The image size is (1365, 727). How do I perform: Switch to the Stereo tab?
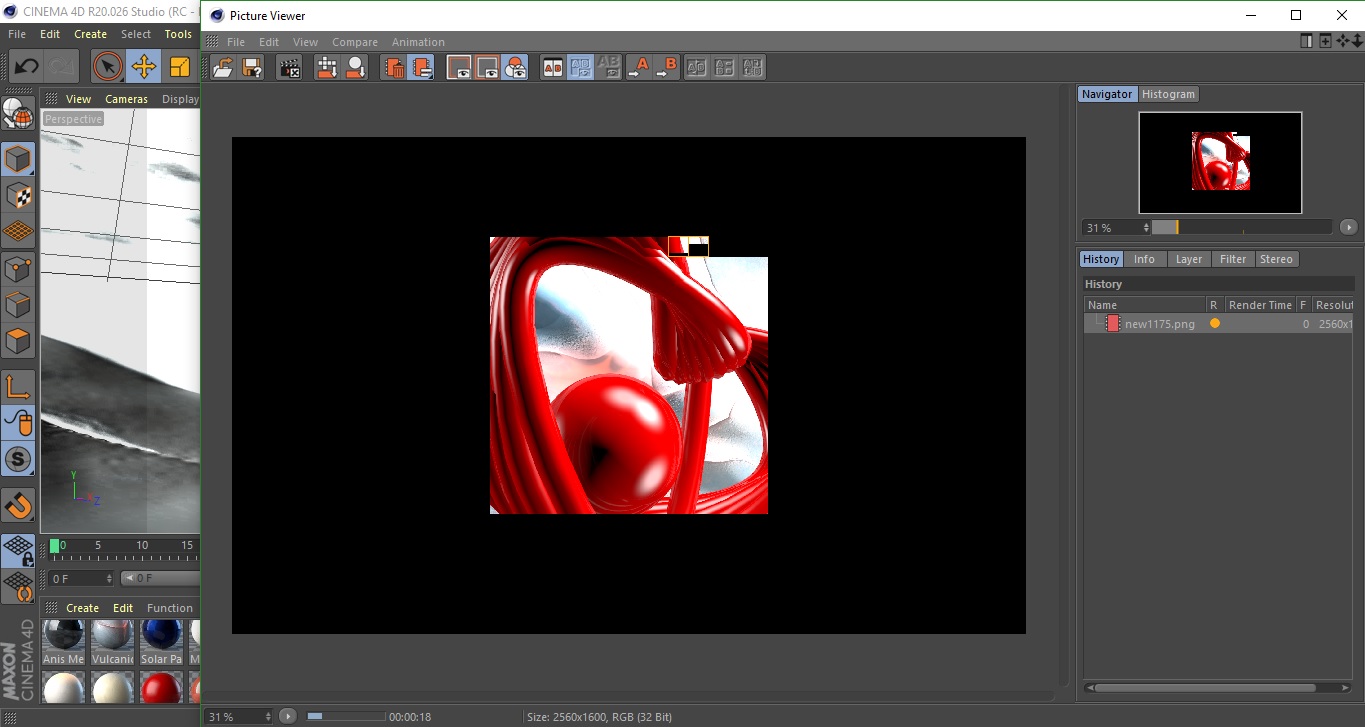1276,259
